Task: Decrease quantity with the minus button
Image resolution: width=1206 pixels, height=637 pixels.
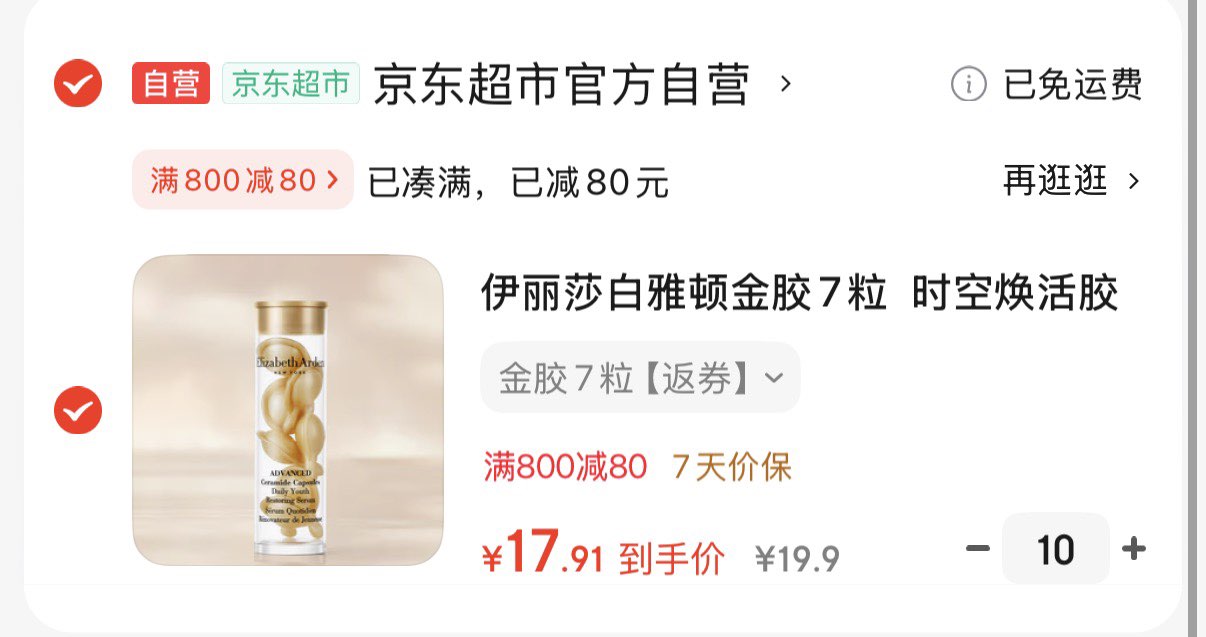Action: coord(978,549)
